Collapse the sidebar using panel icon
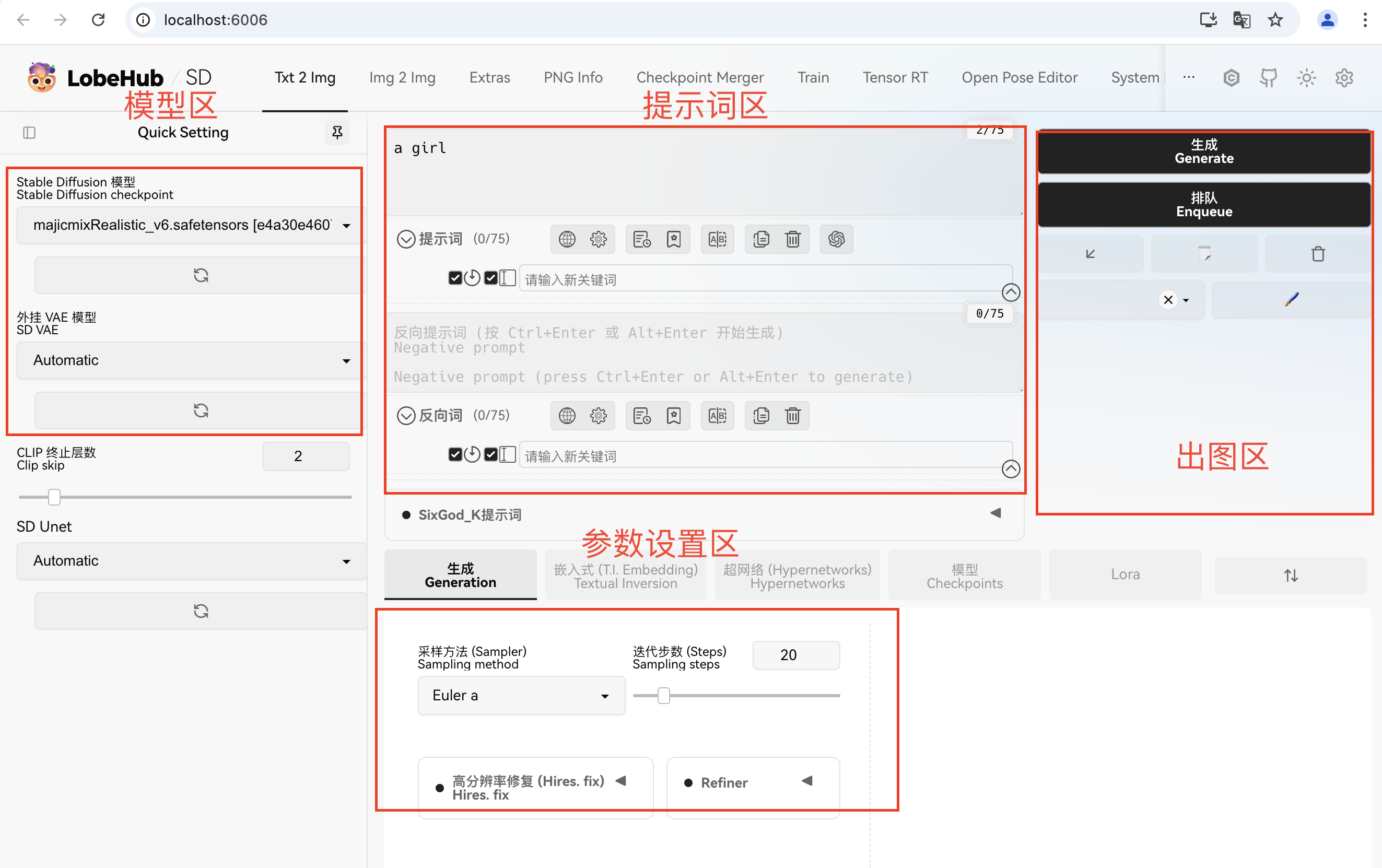This screenshot has height=868, width=1382. [x=29, y=133]
